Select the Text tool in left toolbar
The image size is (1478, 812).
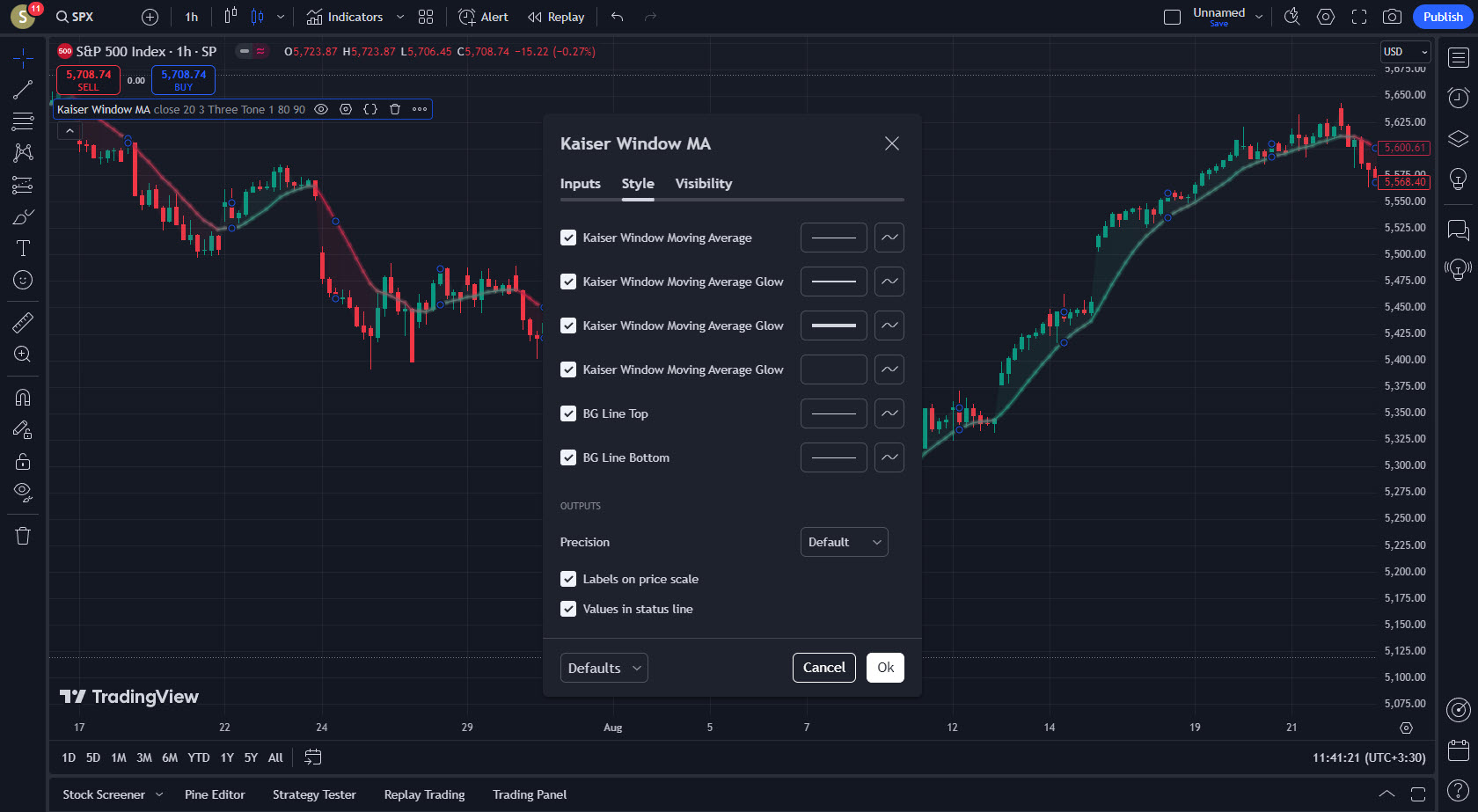tap(23, 248)
